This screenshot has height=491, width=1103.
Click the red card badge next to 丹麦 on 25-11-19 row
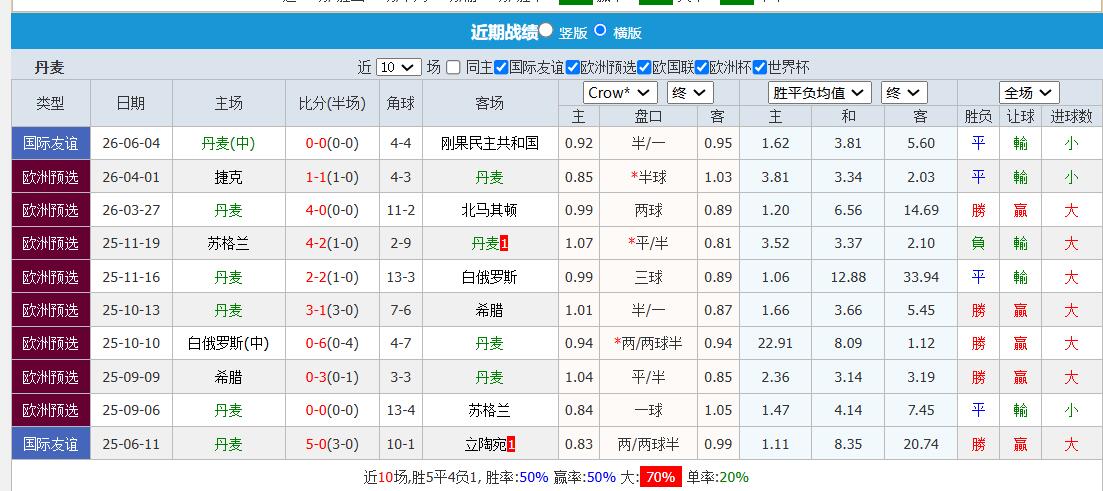pyautogui.click(x=504, y=244)
